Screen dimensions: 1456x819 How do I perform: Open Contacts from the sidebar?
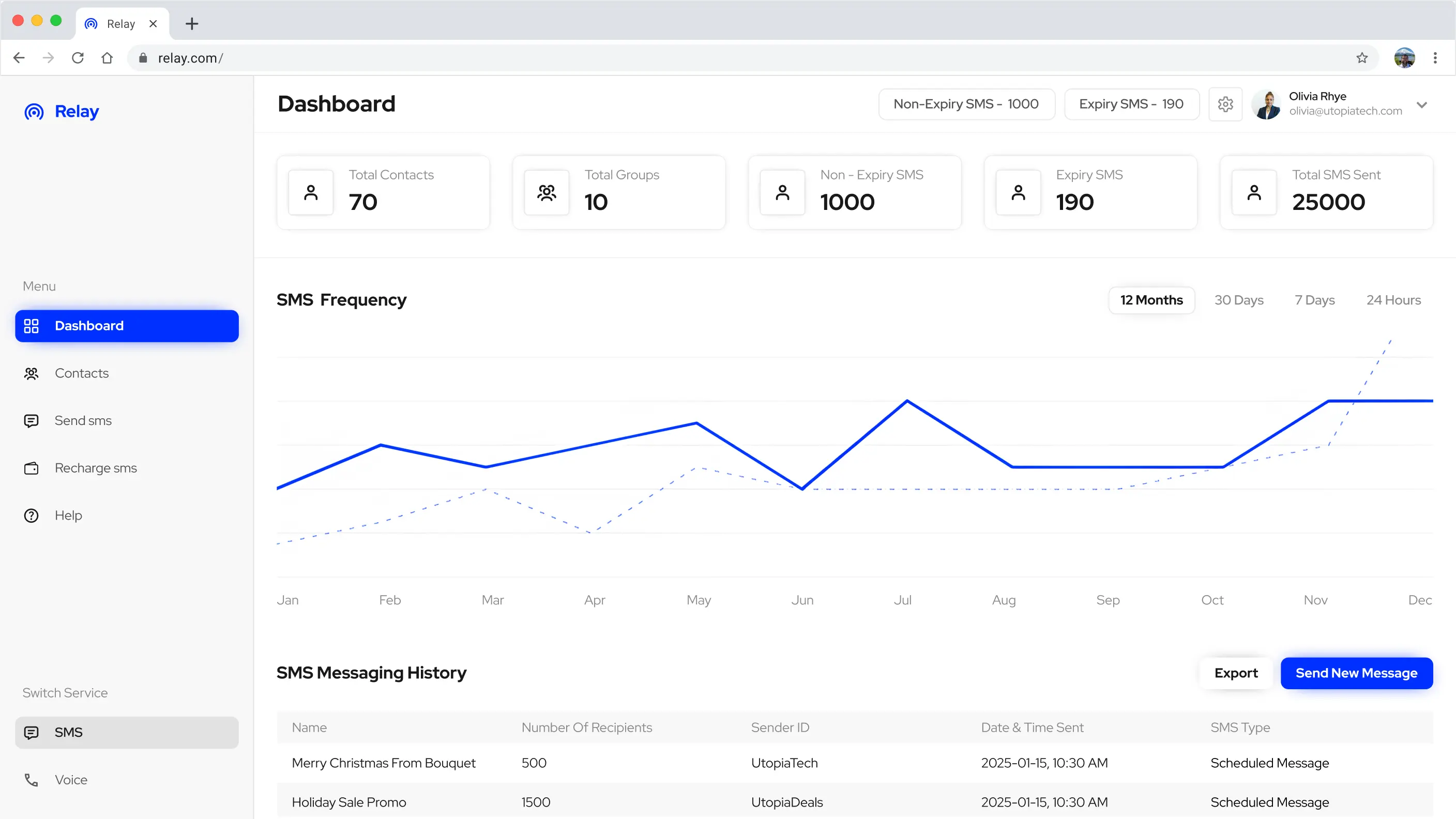coord(81,373)
